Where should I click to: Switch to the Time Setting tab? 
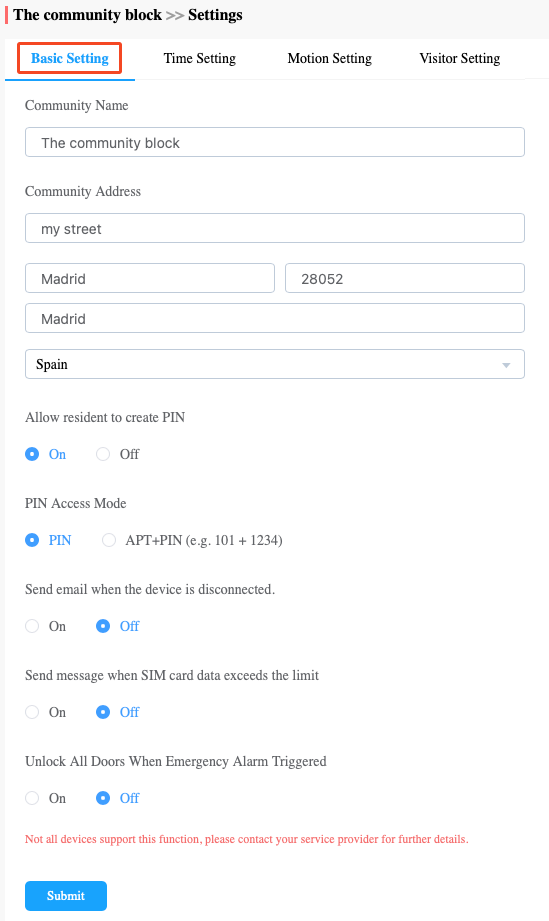200,58
